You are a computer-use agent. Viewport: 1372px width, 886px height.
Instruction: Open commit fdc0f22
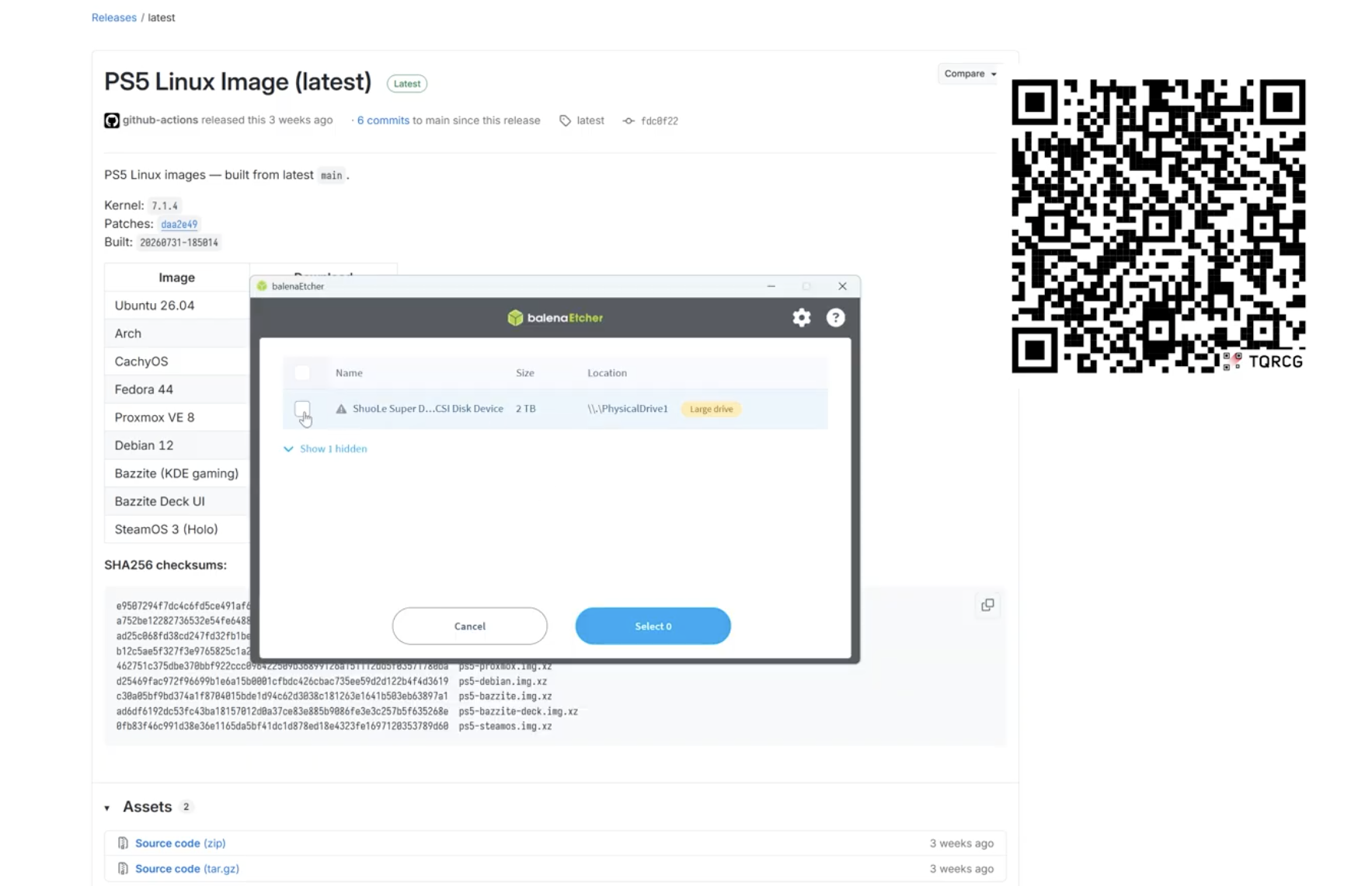coord(660,120)
